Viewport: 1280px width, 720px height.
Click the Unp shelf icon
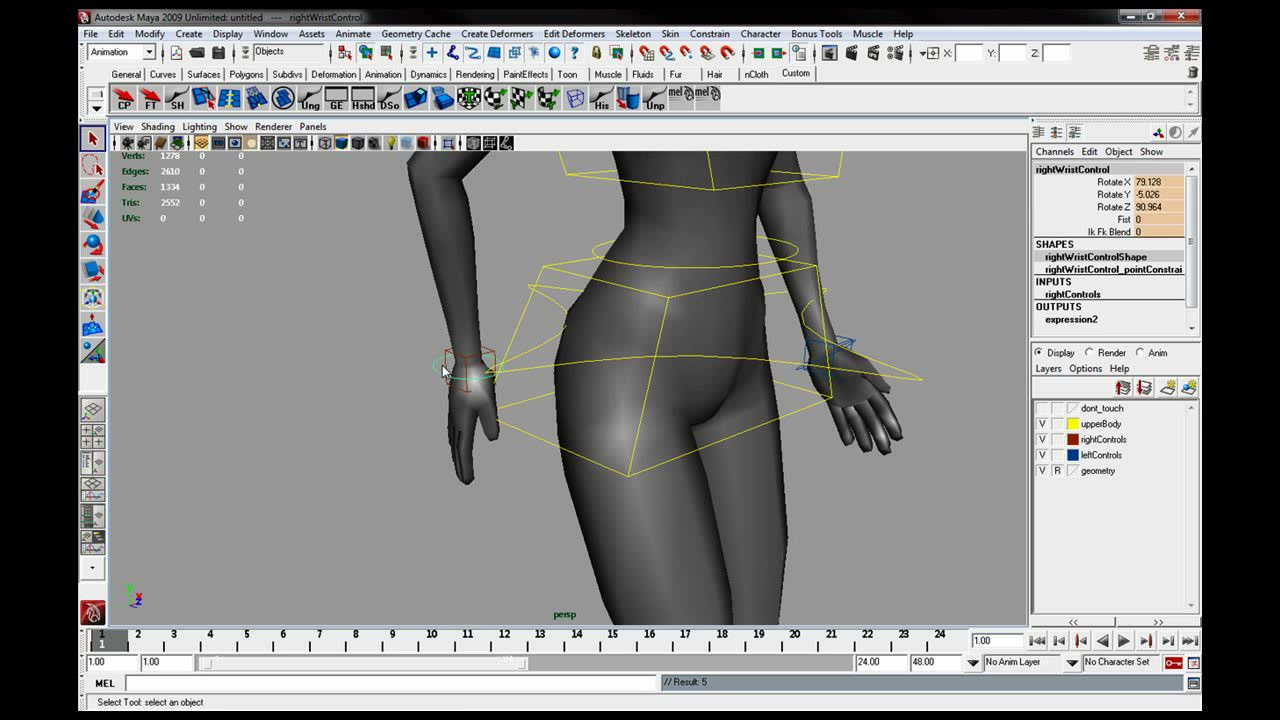pyautogui.click(x=654, y=98)
